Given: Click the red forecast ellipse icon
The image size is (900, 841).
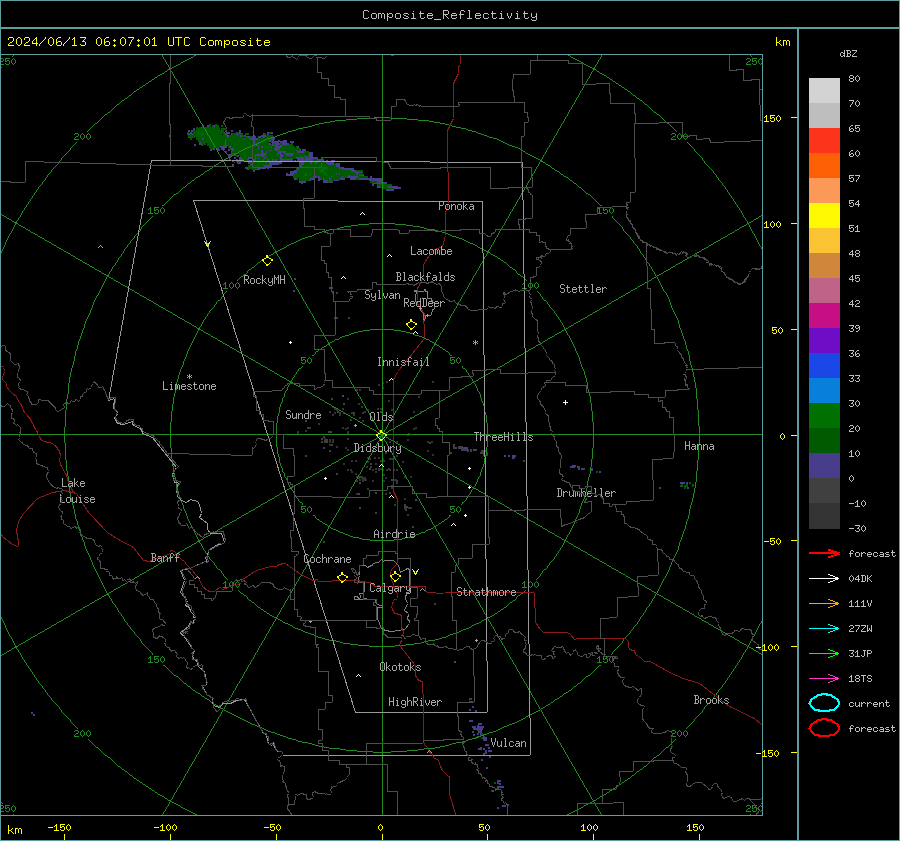Looking at the screenshot, I should pyautogui.click(x=824, y=728).
